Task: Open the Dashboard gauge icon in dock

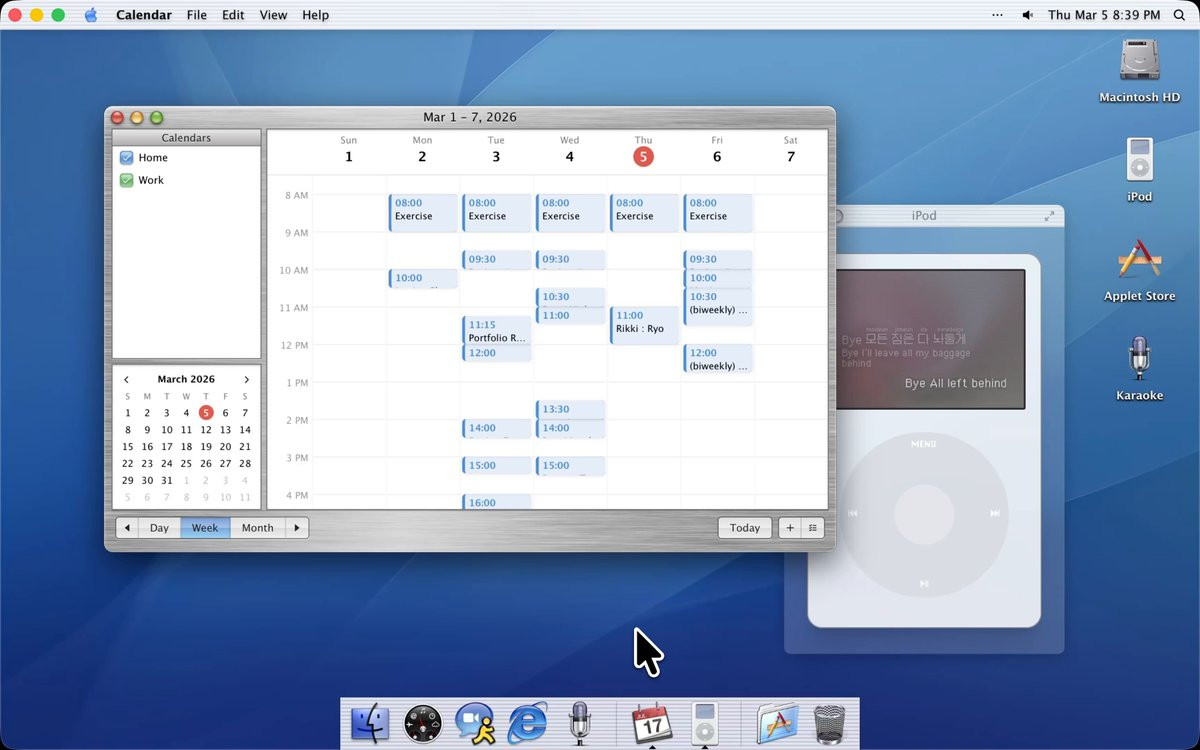Action: coord(422,724)
